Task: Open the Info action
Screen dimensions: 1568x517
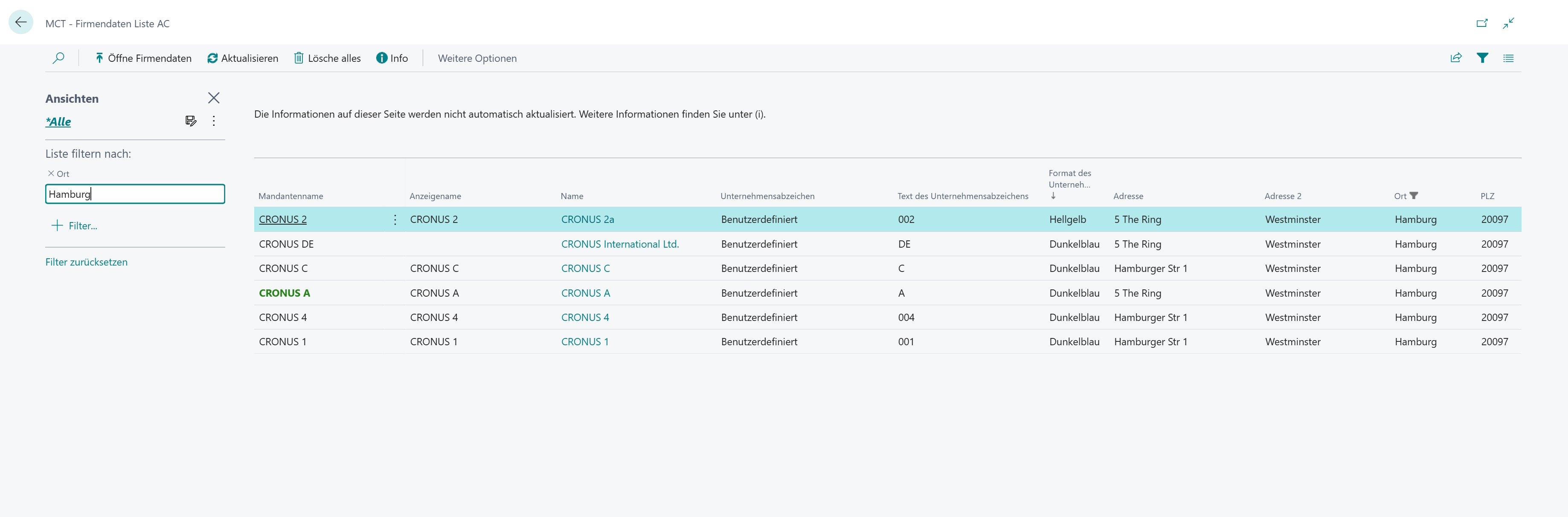Action: coord(392,58)
